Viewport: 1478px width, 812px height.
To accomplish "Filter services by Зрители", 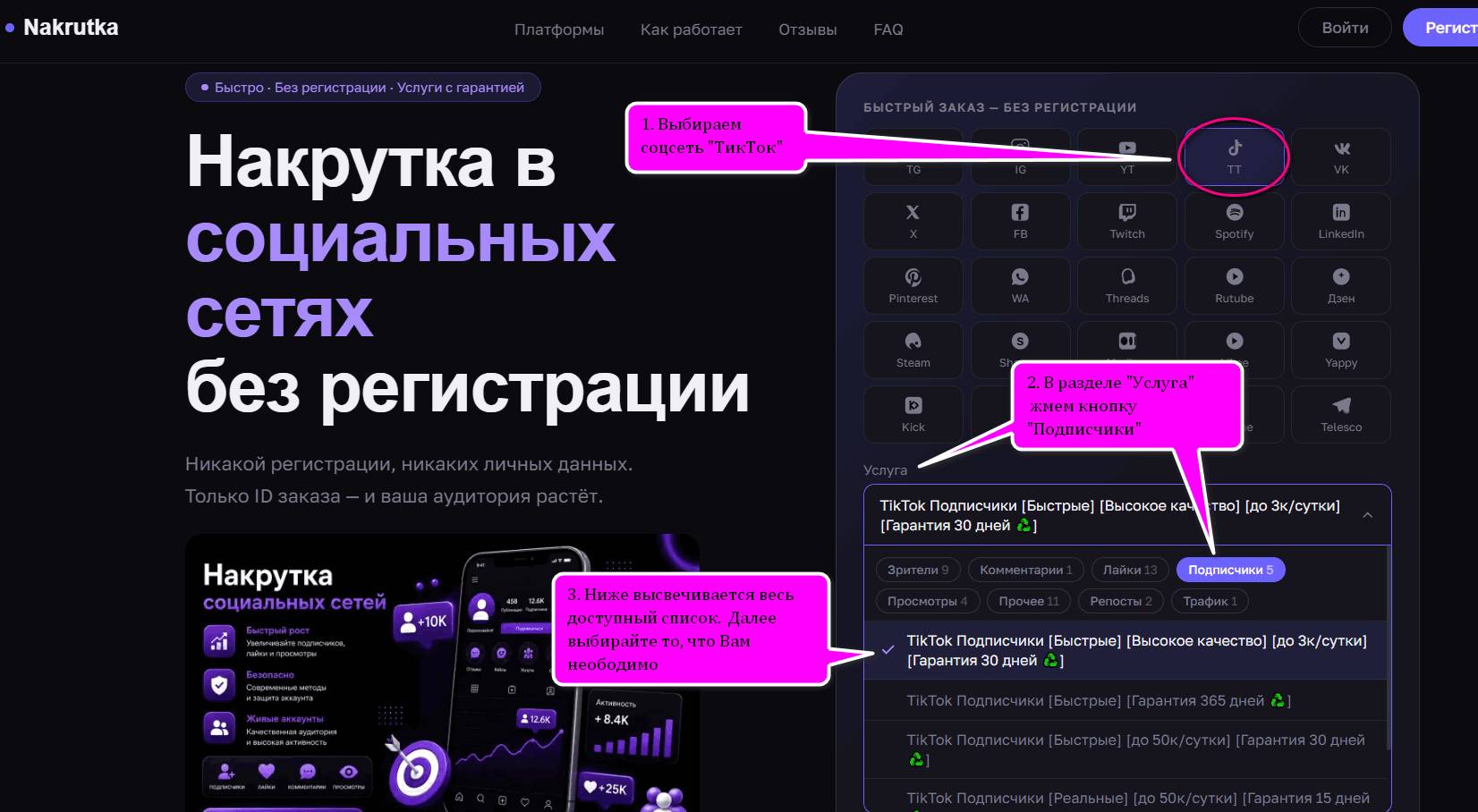I will click(918, 570).
